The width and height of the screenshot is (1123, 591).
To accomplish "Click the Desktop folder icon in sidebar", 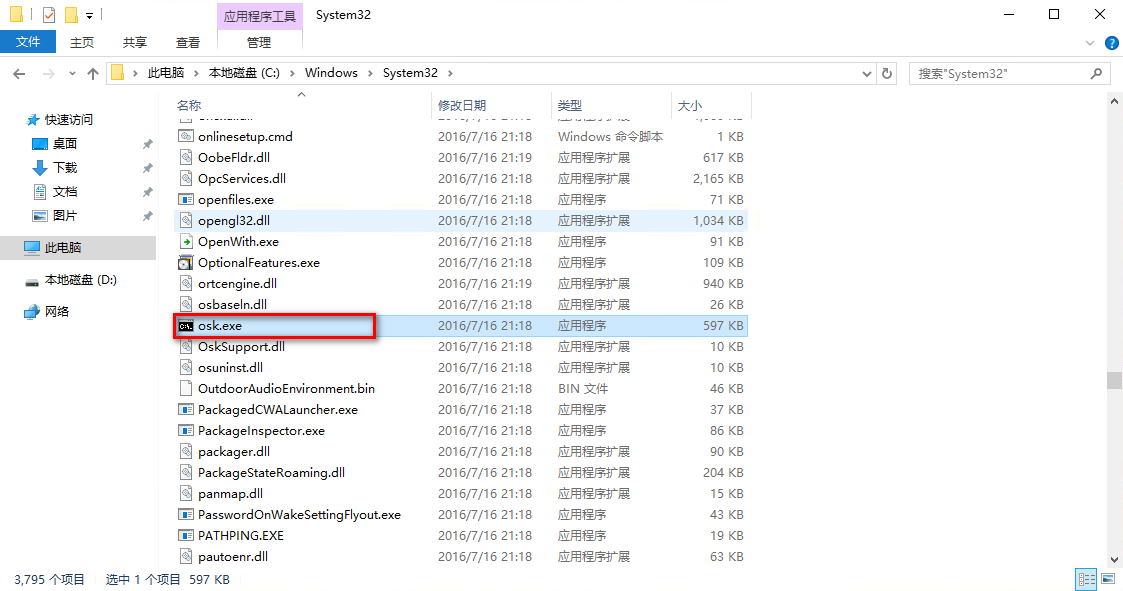I will 40,144.
